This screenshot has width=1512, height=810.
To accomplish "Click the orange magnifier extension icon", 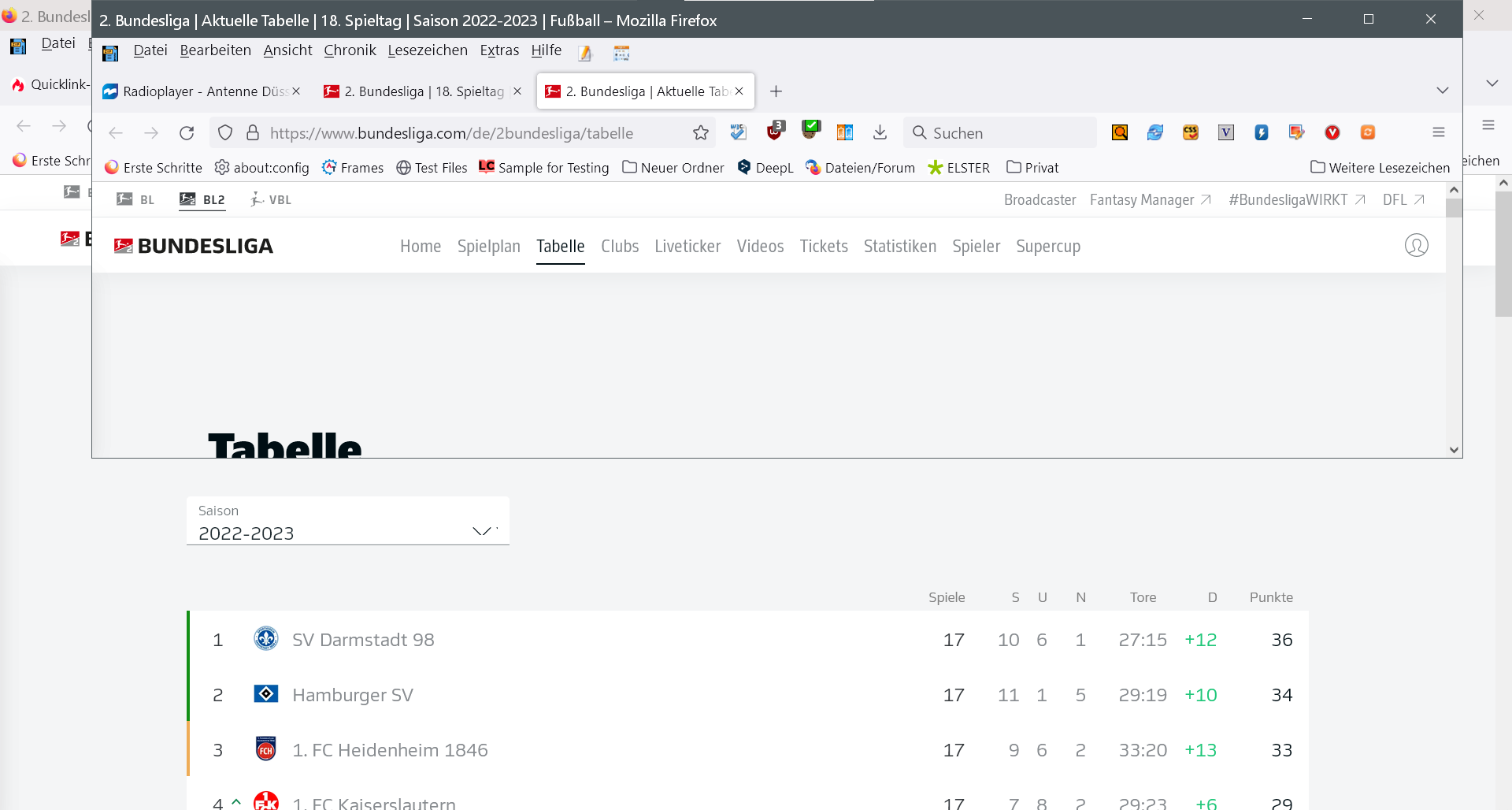I will (1120, 132).
